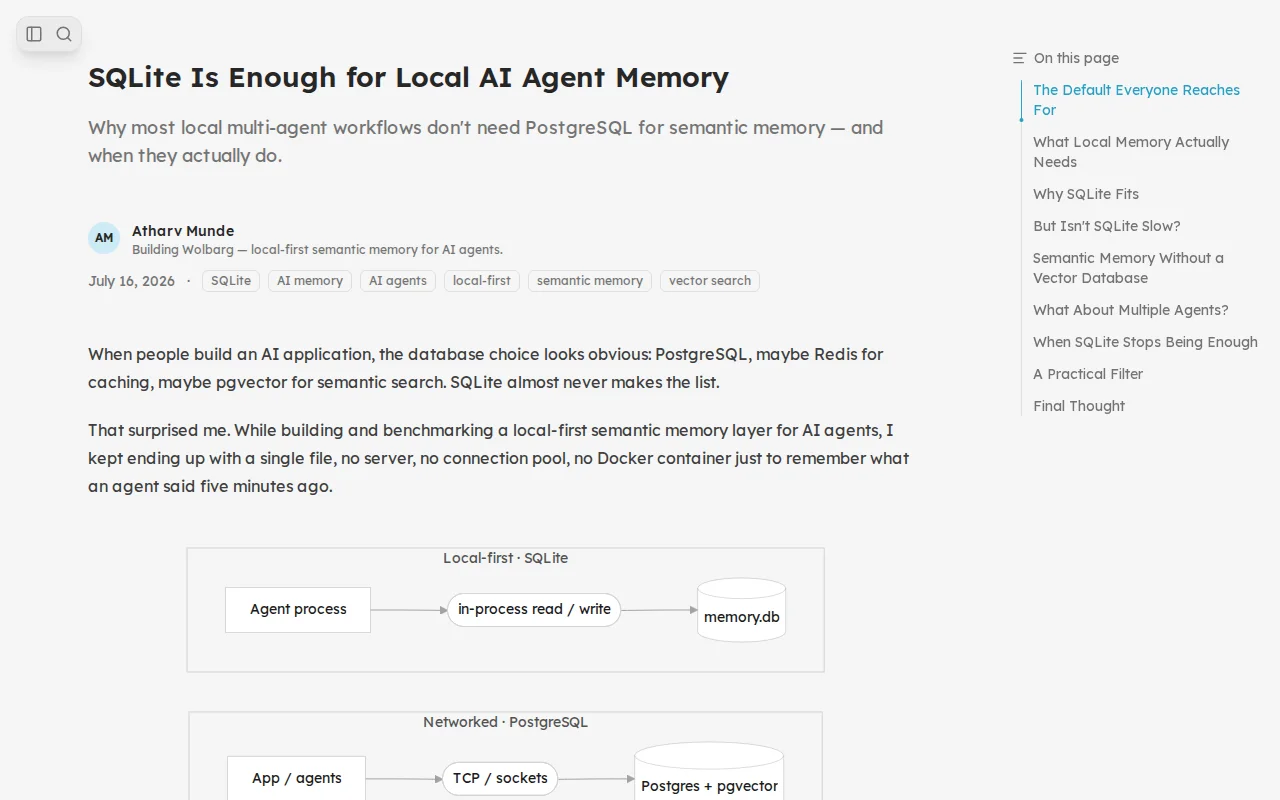This screenshot has width=1280, height=800.
Task: Click the Networked · PostgreSQL diagram label
Action: pos(505,722)
